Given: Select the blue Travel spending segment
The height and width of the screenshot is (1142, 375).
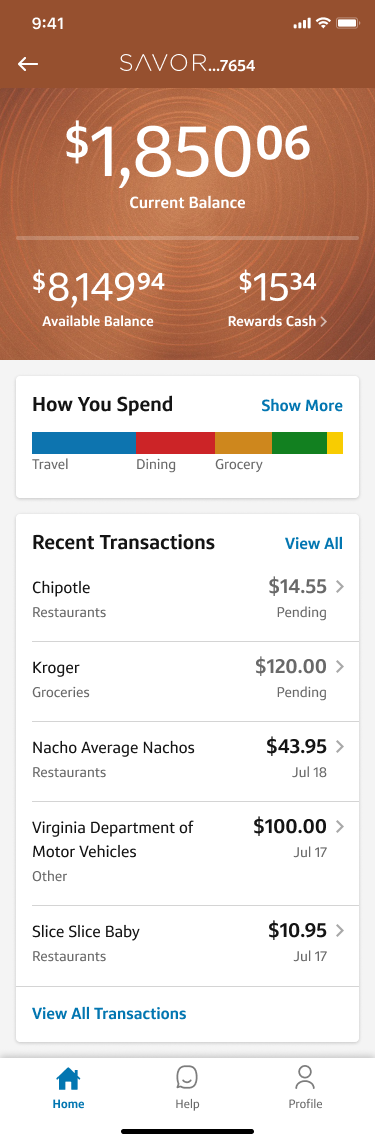Looking at the screenshot, I should [x=84, y=443].
